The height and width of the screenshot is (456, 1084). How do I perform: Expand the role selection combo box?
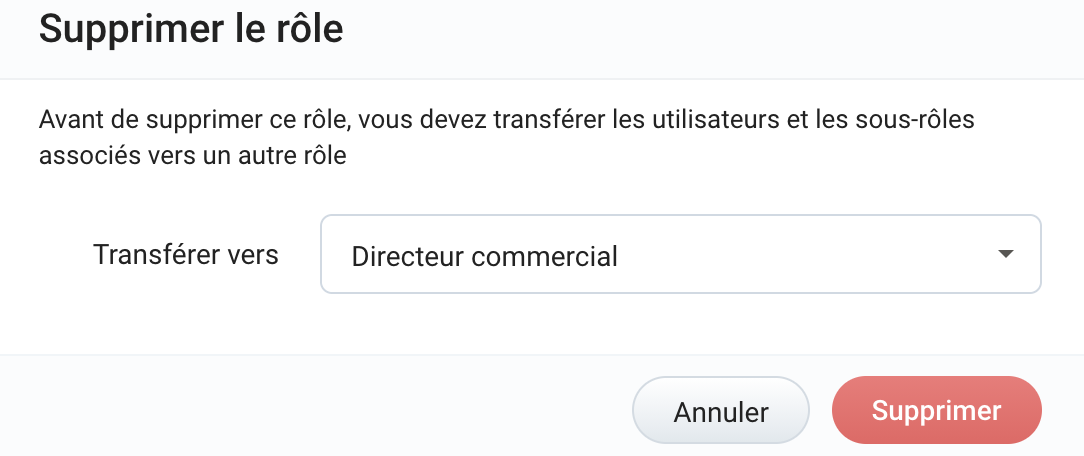680,254
